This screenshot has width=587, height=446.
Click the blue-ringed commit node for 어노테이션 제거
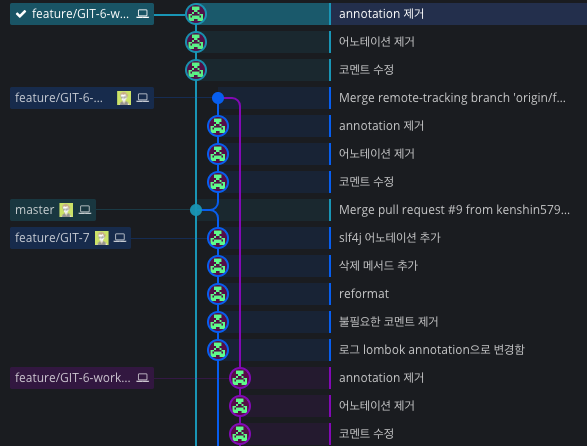coord(218,154)
